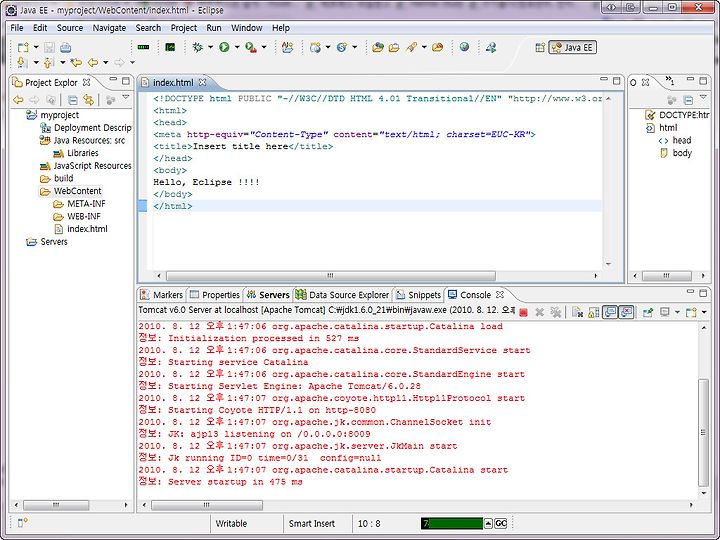Open Outline view menu triangle
The width and height of the screenshot is (720, 540).
click(703, 97)
